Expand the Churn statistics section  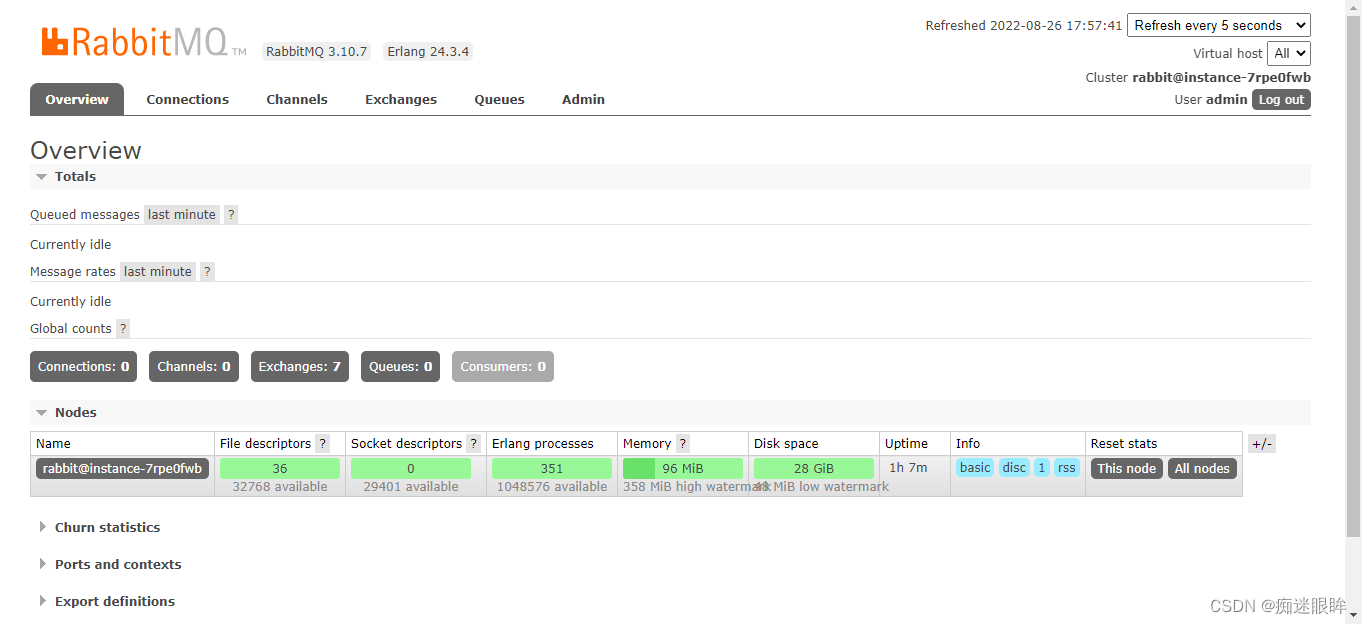coord(107,527)
